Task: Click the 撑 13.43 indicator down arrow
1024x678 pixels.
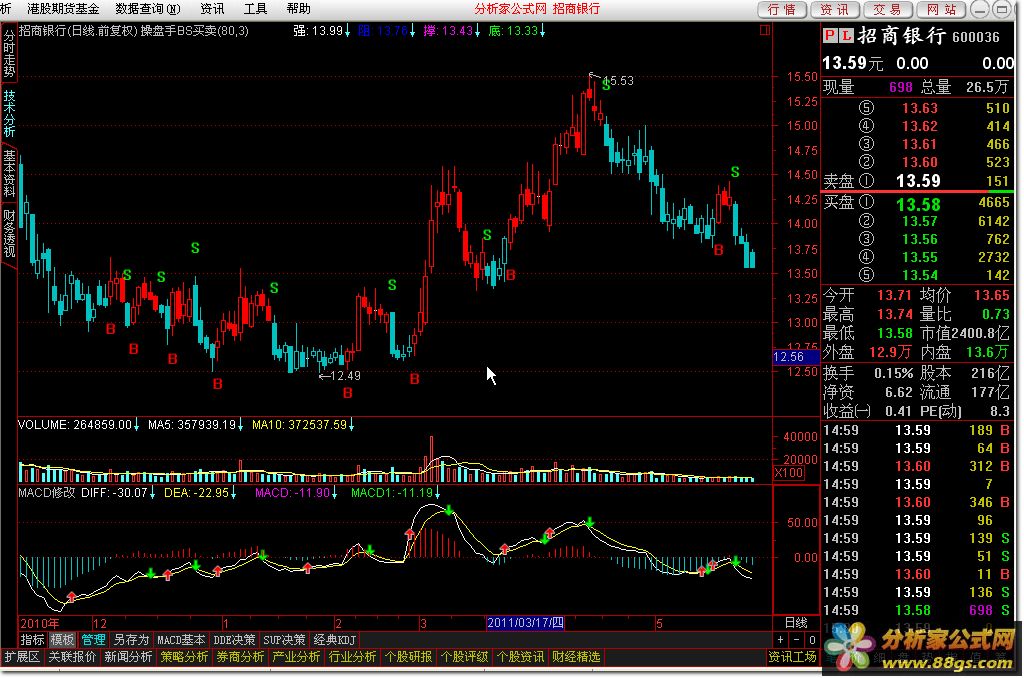Action: pos(477,31)
